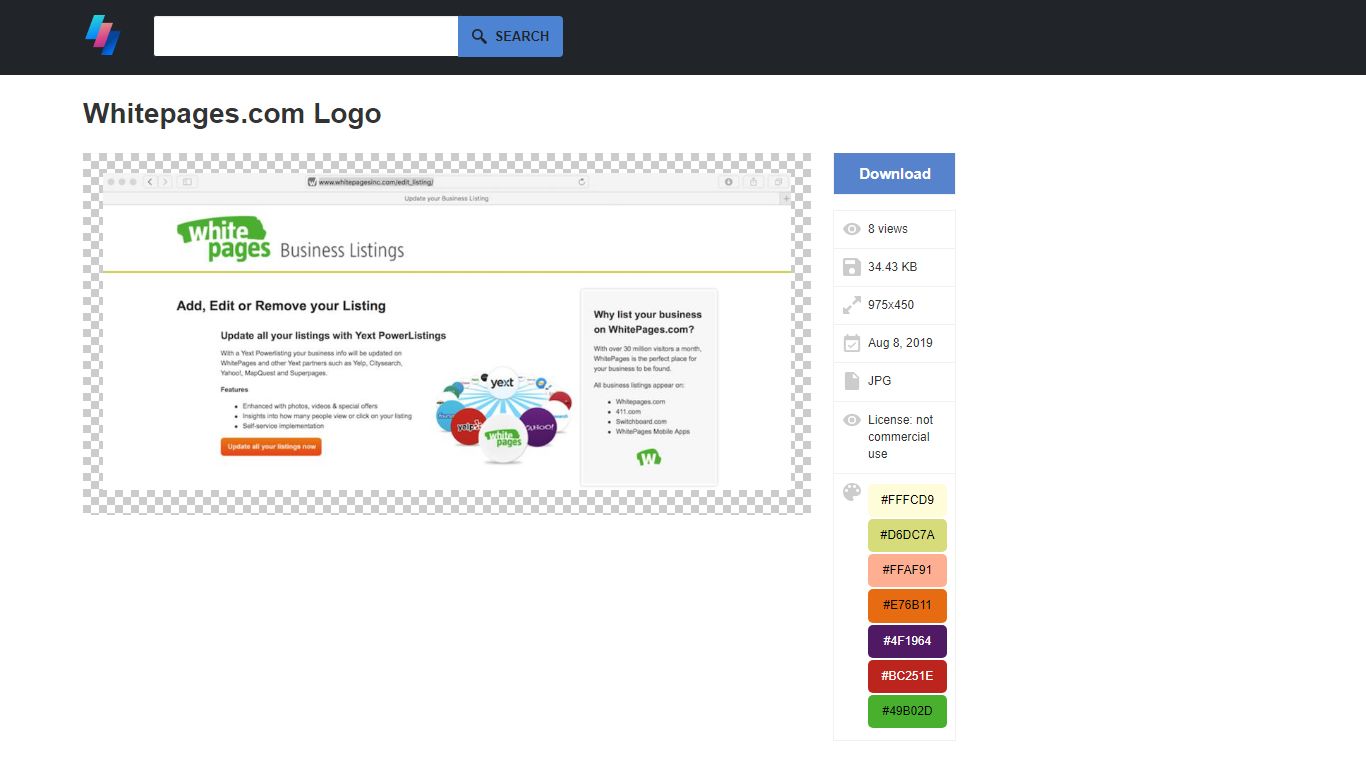Select the #FFAF91 color swatch
The image size is (1366, 768).
907,570
